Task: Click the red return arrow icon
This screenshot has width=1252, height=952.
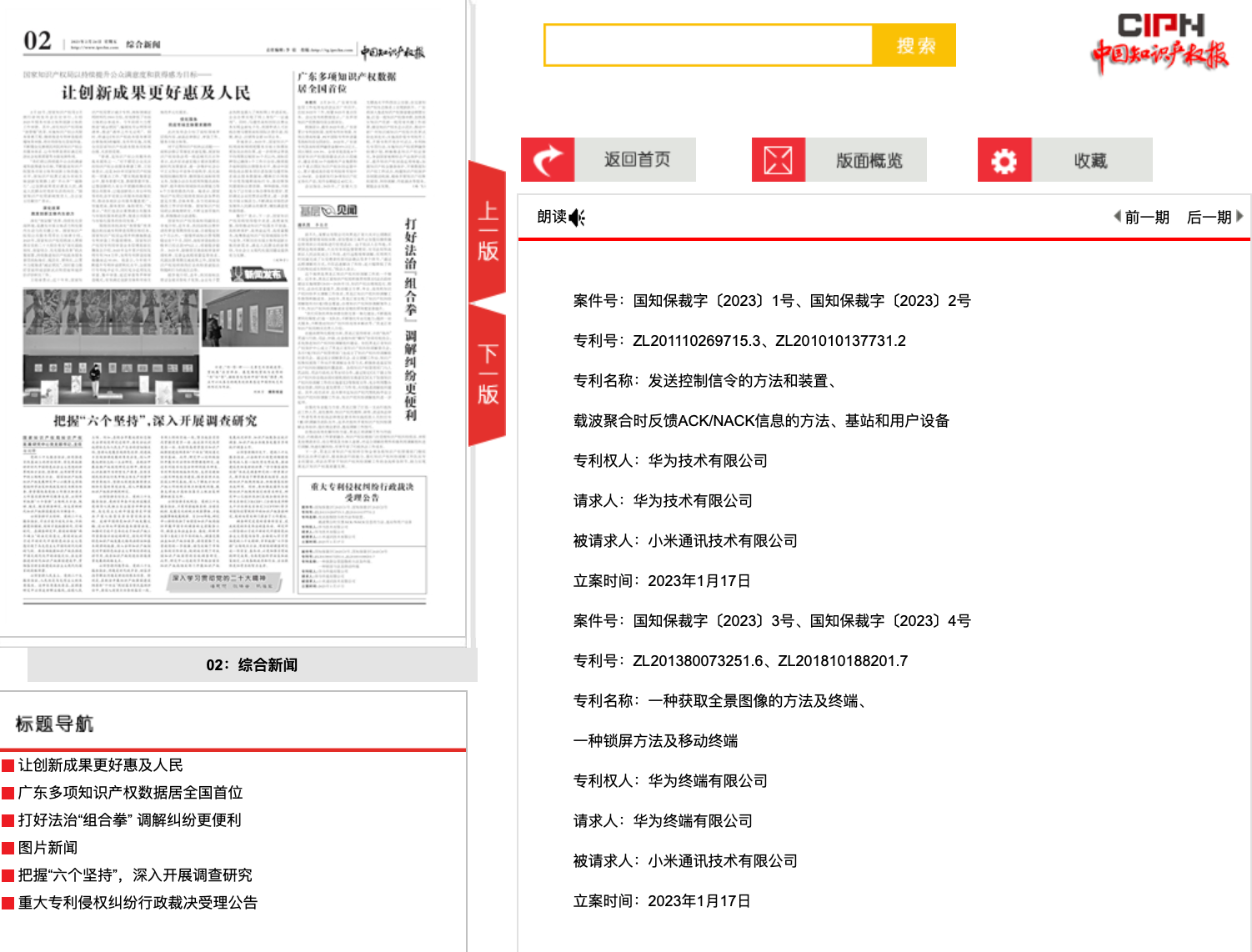Action: click(x=548, y=160)
